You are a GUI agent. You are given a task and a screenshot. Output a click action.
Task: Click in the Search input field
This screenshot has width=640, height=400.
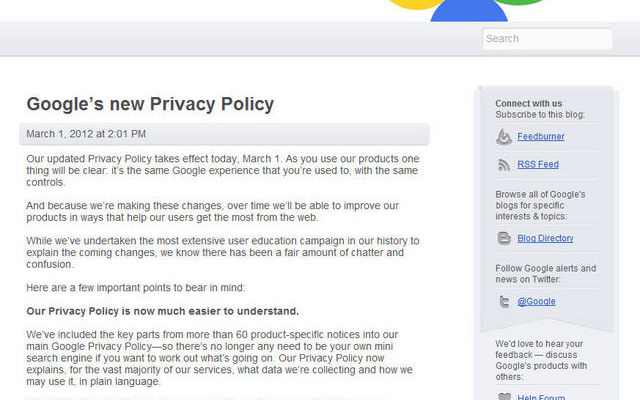pyautogui.click(x=547, y=39)
